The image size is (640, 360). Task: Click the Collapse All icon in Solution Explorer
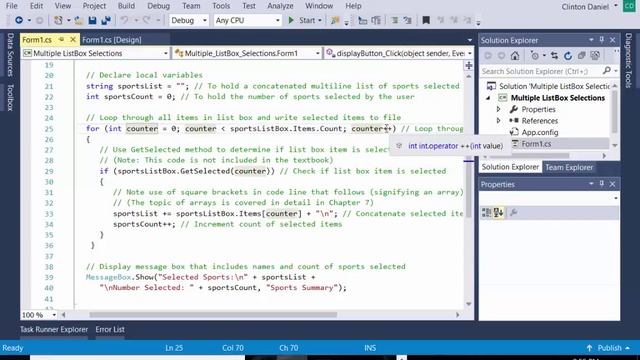tap(582, 56)
